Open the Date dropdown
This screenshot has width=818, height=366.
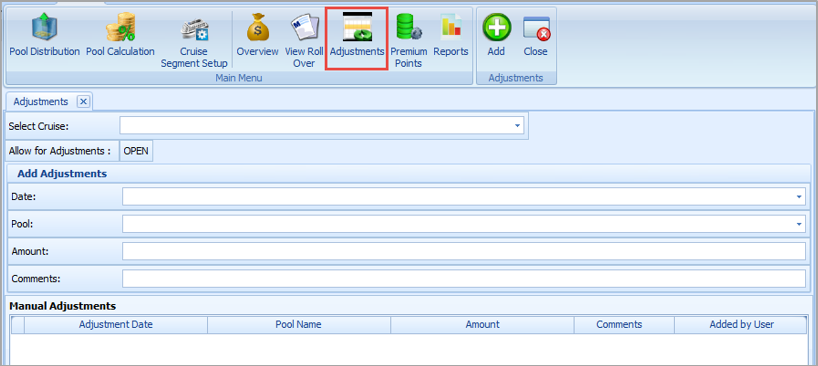pos(799,197)
